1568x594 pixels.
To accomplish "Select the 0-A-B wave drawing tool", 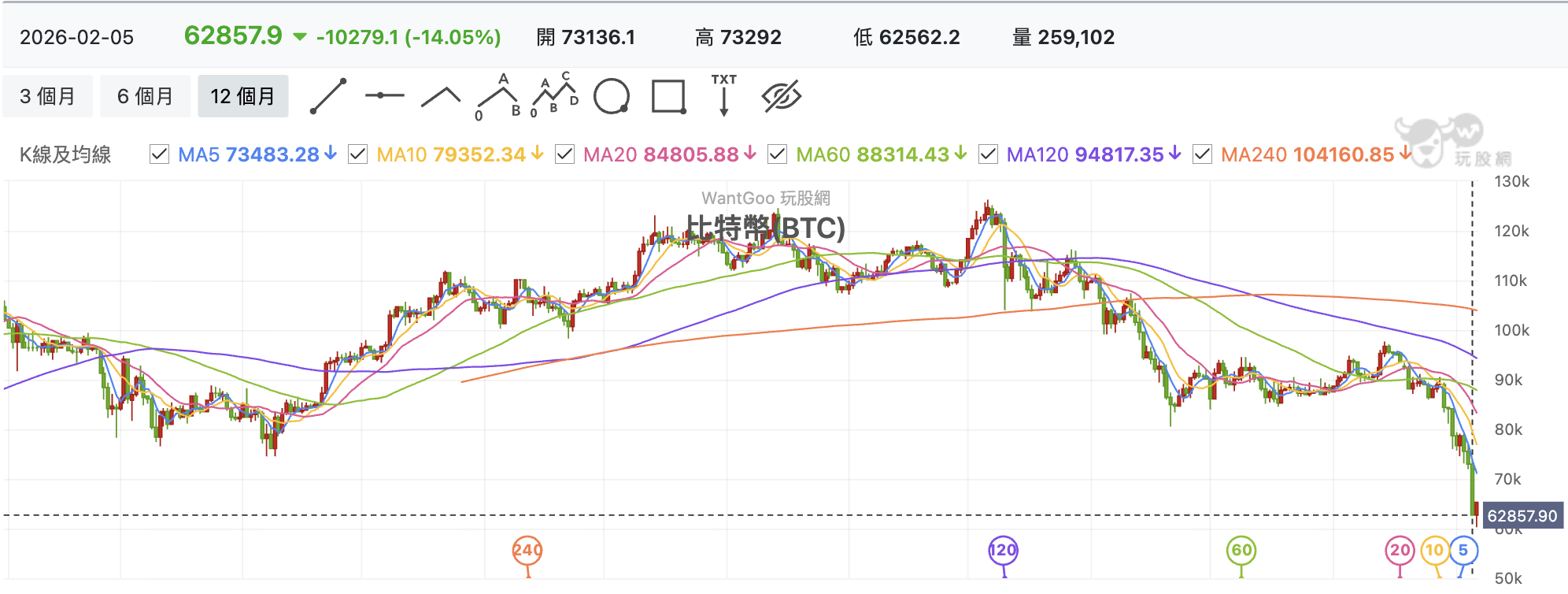I will pyautogui.click(x=499, y=97).
